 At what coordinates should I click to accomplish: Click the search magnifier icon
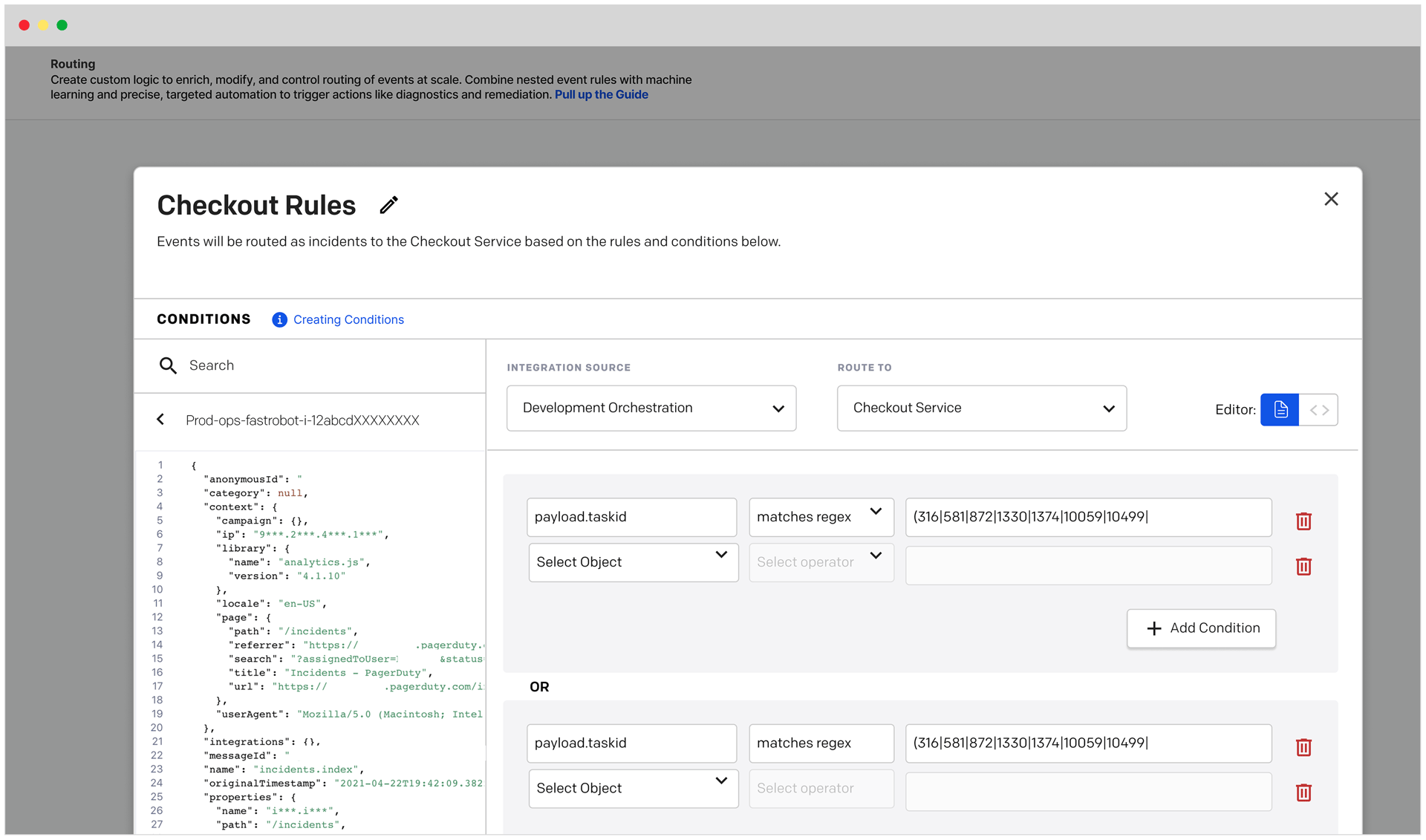pyautogui.click(x=168, y=365)
